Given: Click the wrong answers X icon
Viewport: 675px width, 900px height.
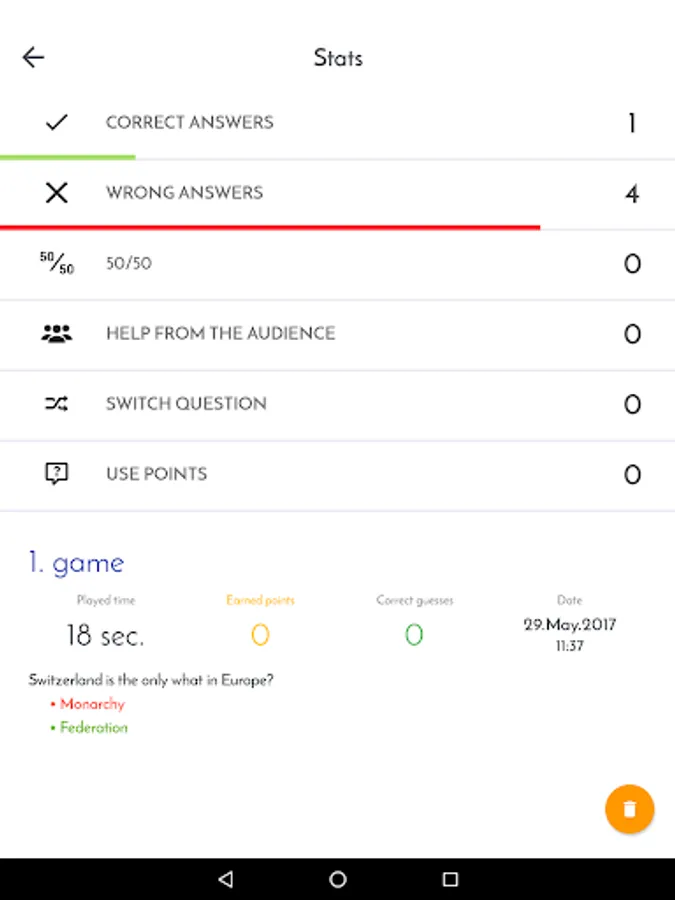Looking at the screenshot, I should click(x=57, y=193).
